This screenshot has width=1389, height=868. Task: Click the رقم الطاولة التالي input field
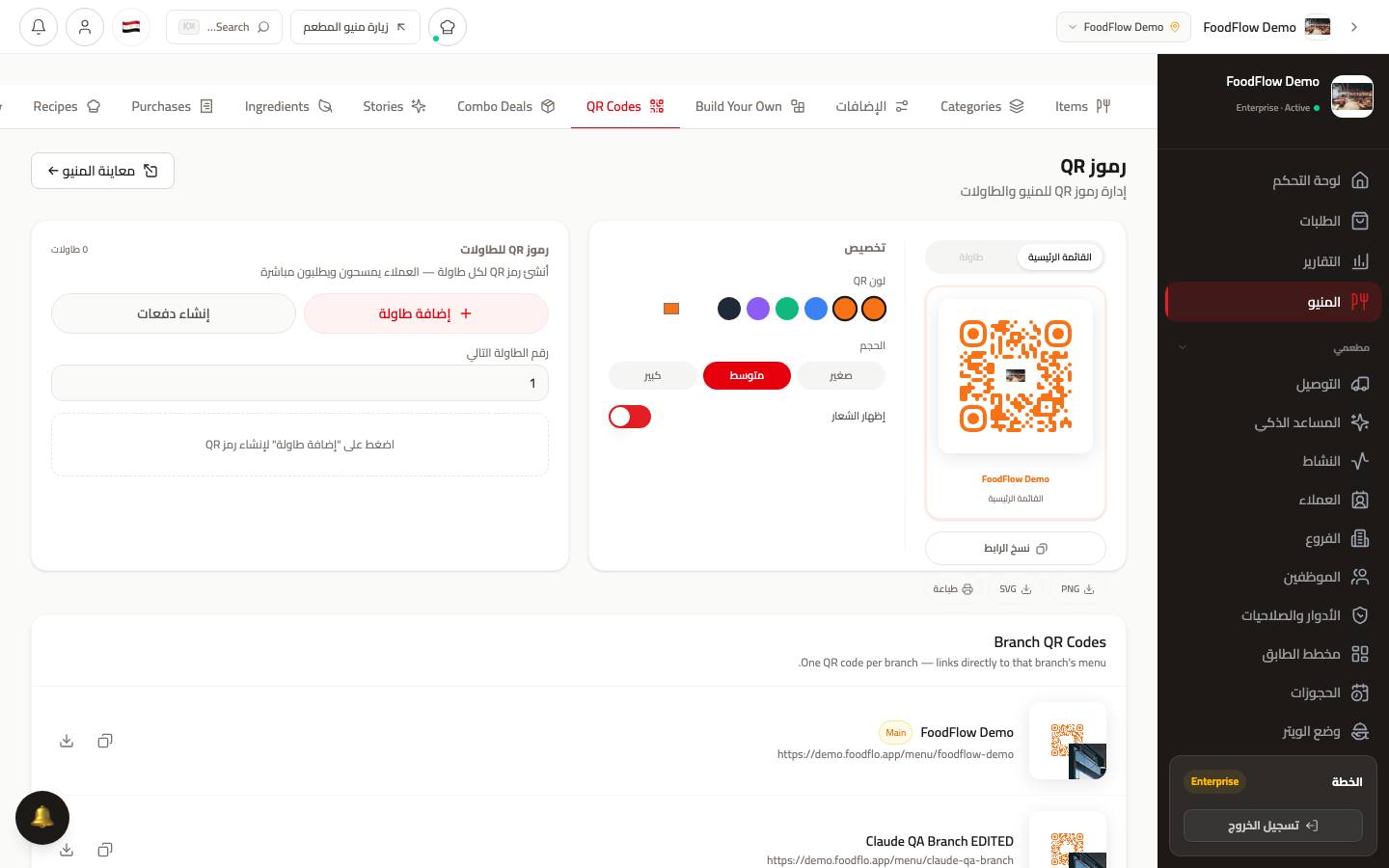300,383
